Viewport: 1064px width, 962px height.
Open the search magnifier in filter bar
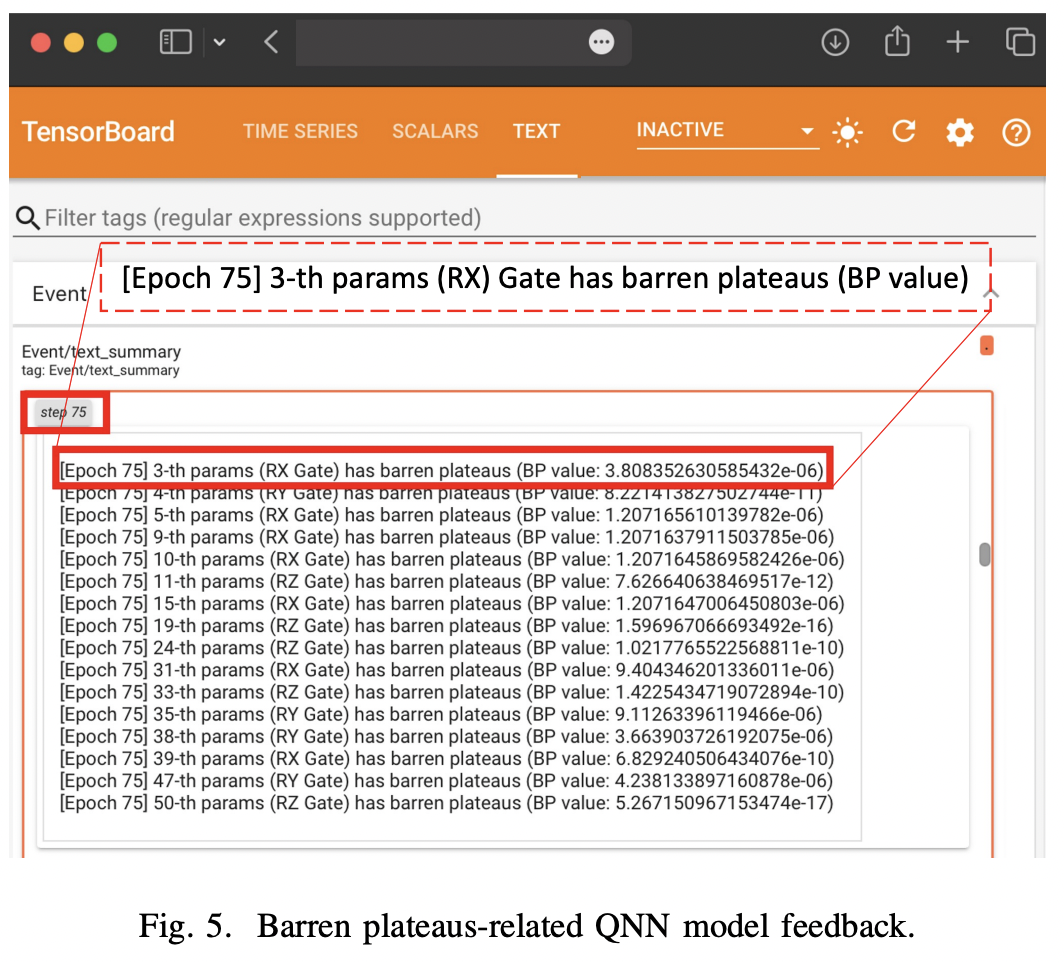(x=28, y=218)
